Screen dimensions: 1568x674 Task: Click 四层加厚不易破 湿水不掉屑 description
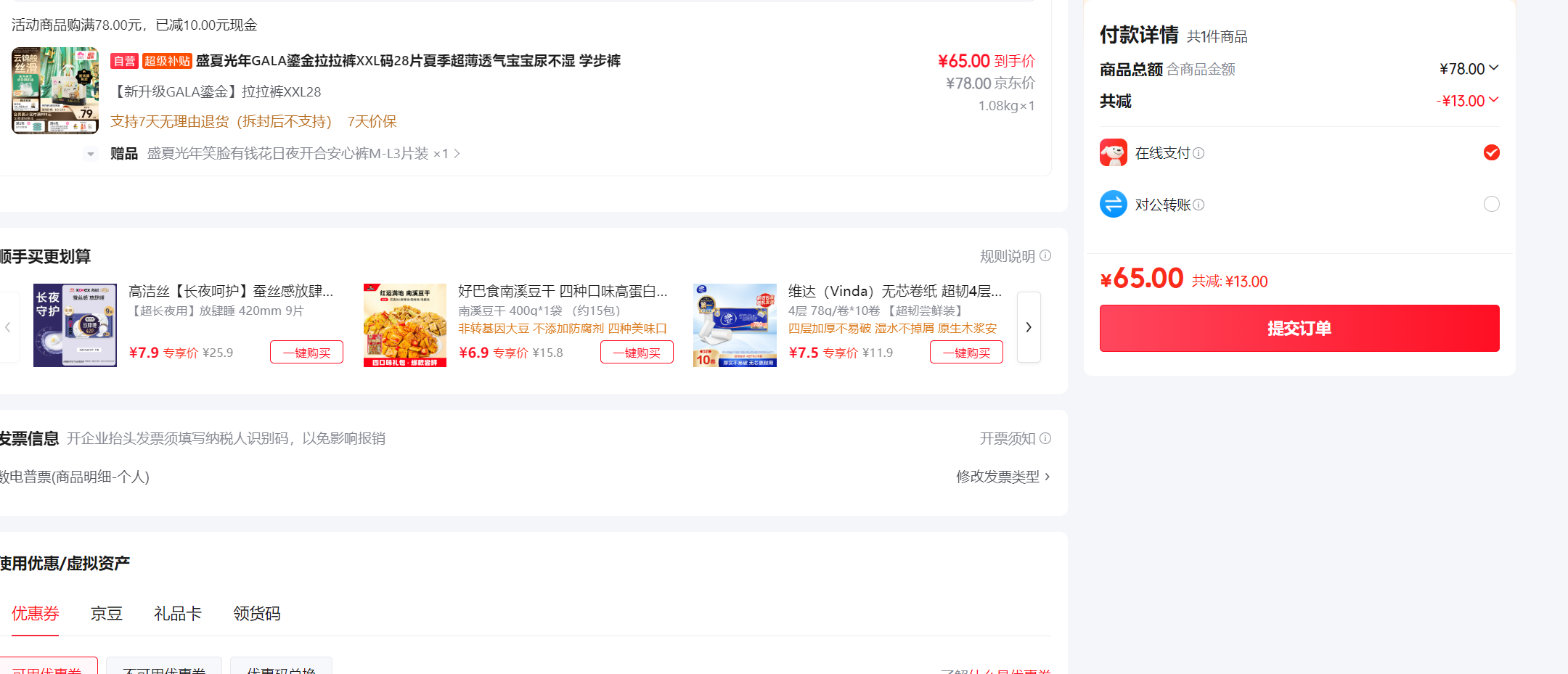893,328
